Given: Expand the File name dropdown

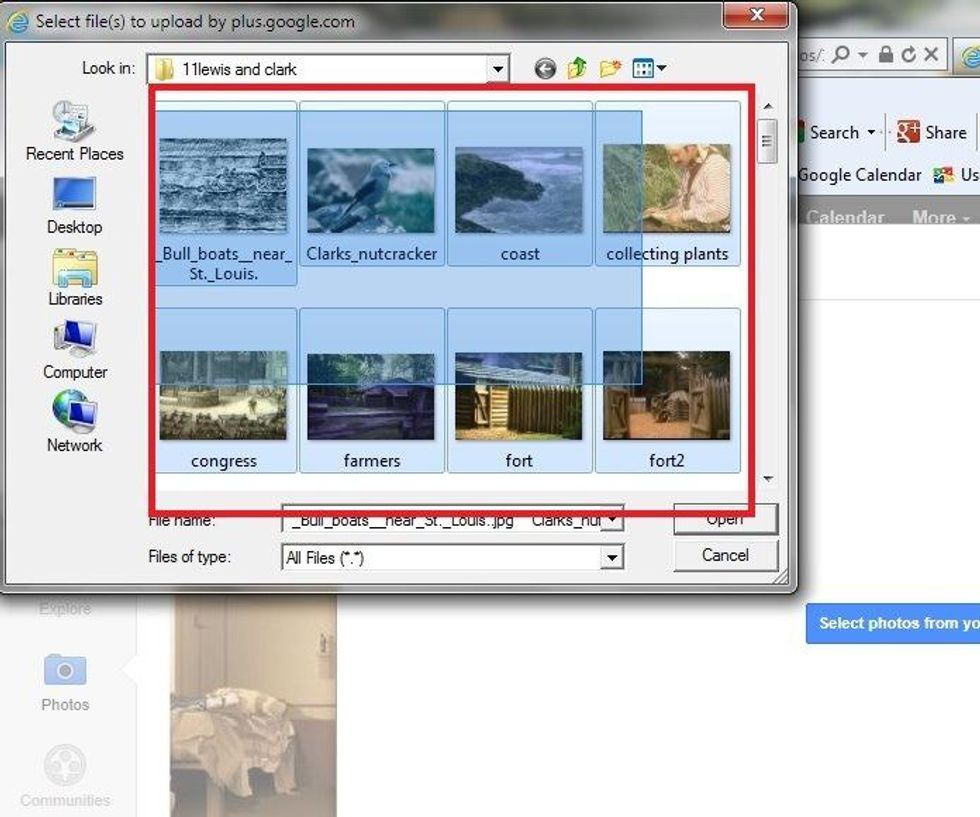Looking at the screenshot, I should click(613, 520).
